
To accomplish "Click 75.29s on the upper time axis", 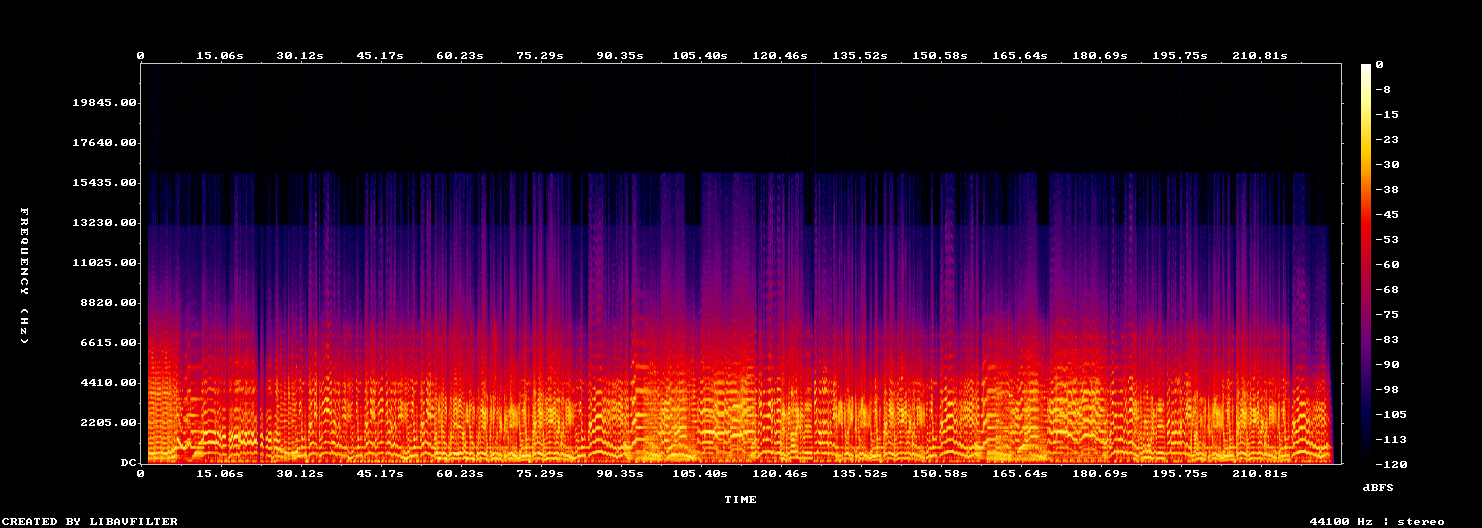I will tap(540, 55).
